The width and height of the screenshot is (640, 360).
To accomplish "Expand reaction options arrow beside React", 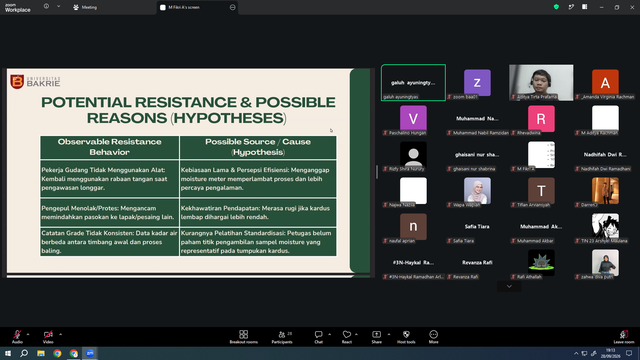I will click(x=356, y=334).
